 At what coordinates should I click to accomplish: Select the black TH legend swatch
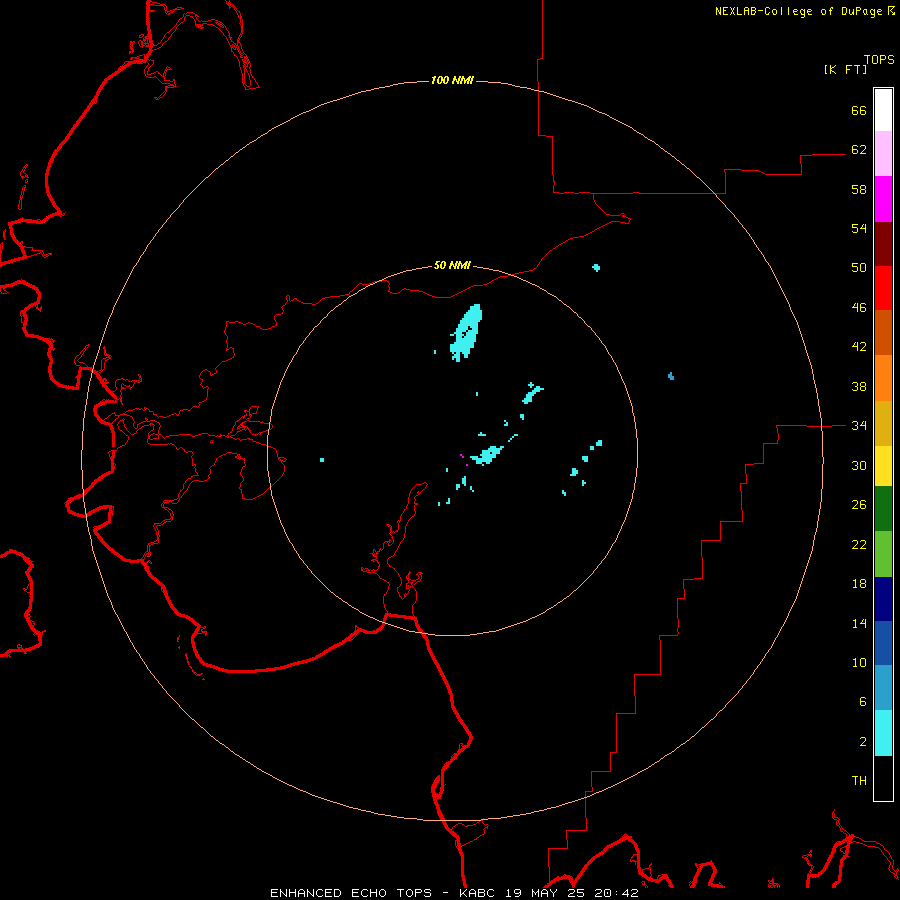[883, 778]
